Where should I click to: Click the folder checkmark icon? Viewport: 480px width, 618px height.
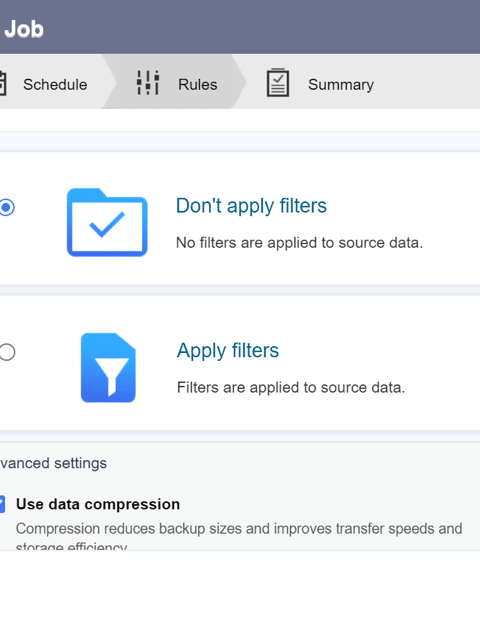point(107,222)
